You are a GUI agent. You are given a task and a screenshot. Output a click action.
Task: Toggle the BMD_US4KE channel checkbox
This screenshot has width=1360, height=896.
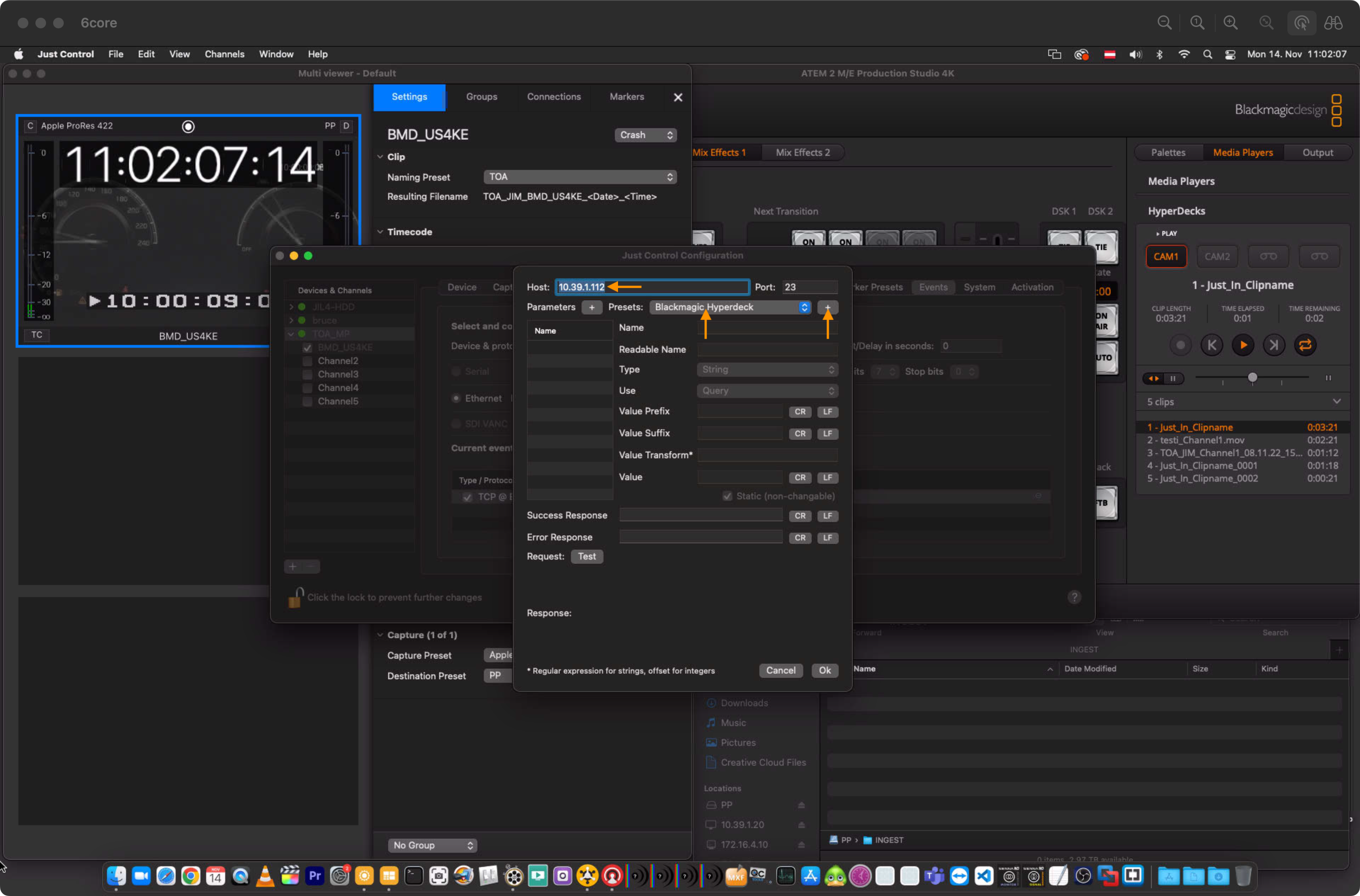coord(307,348)
